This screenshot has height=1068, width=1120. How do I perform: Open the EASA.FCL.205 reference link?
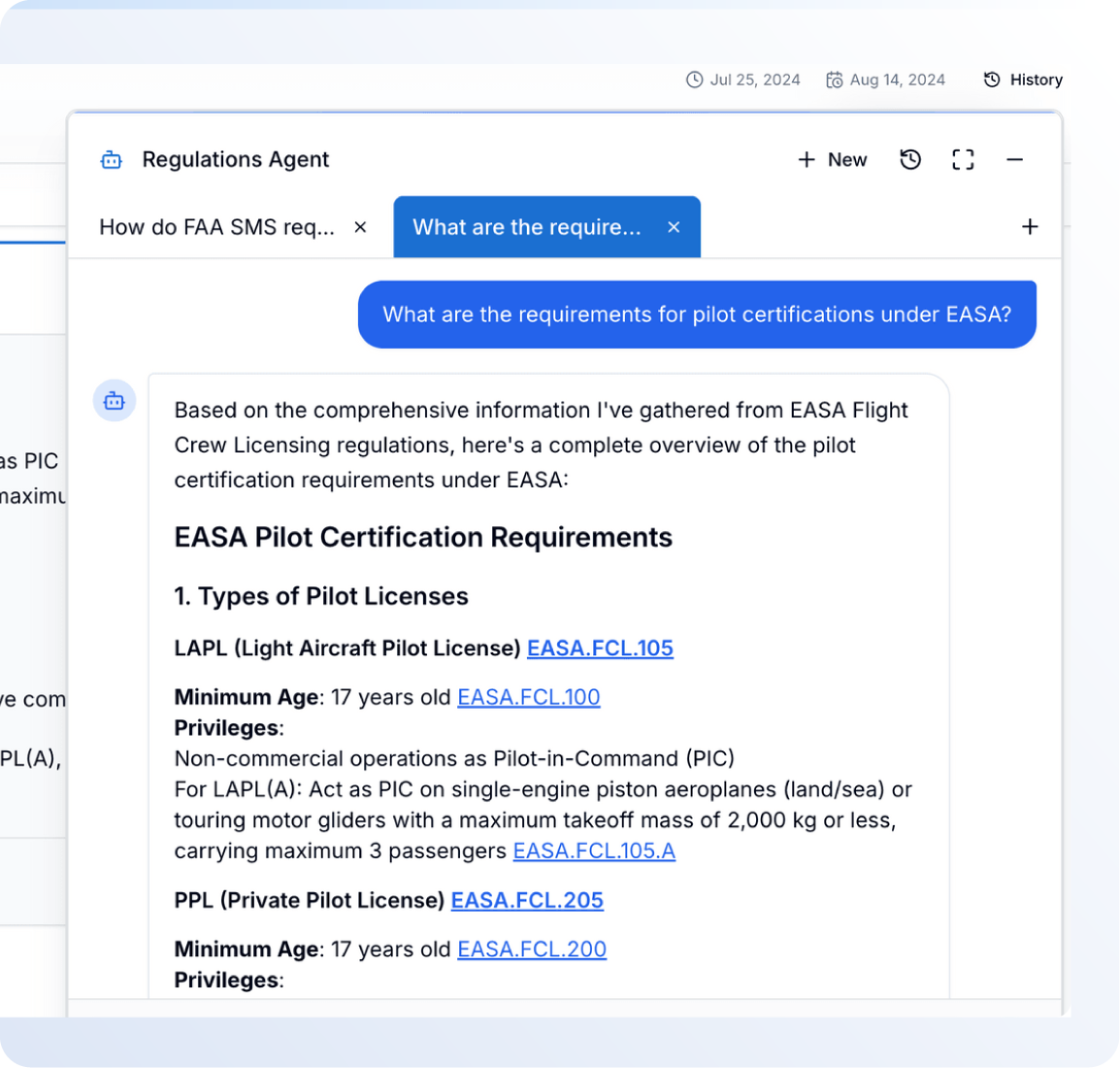click(527, 901)
